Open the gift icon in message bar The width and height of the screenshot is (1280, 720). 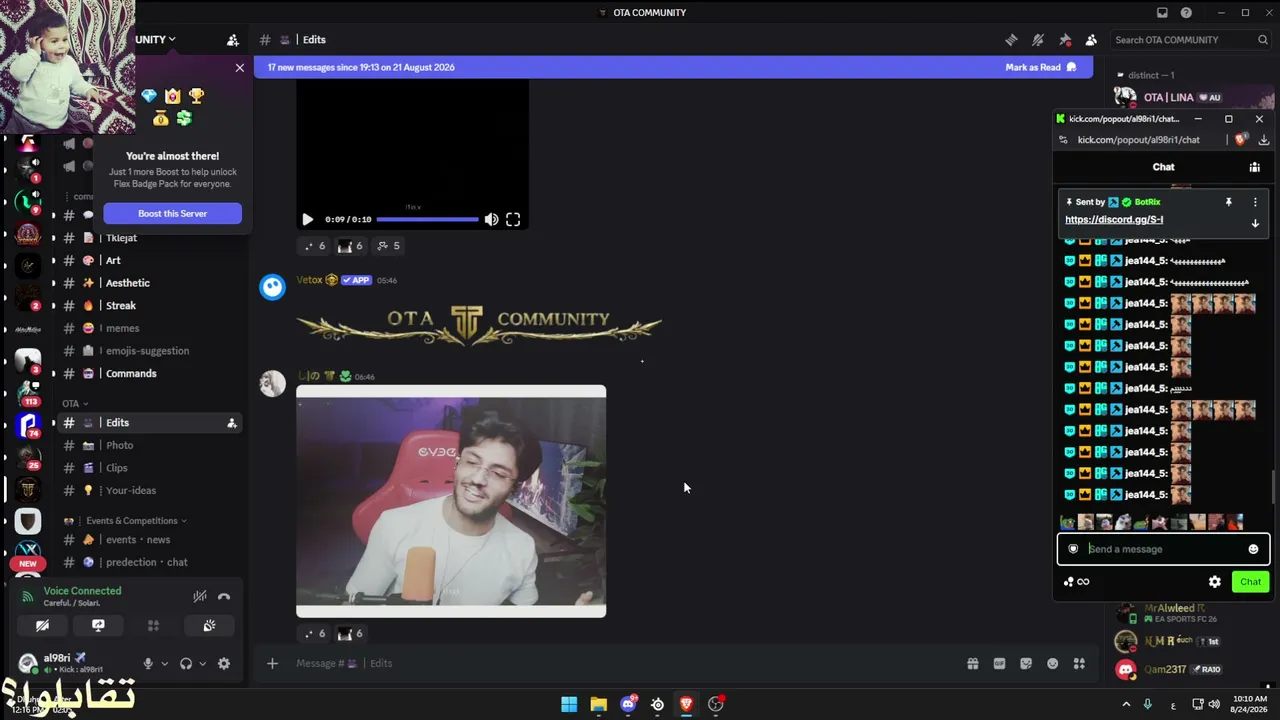point(972,664)
